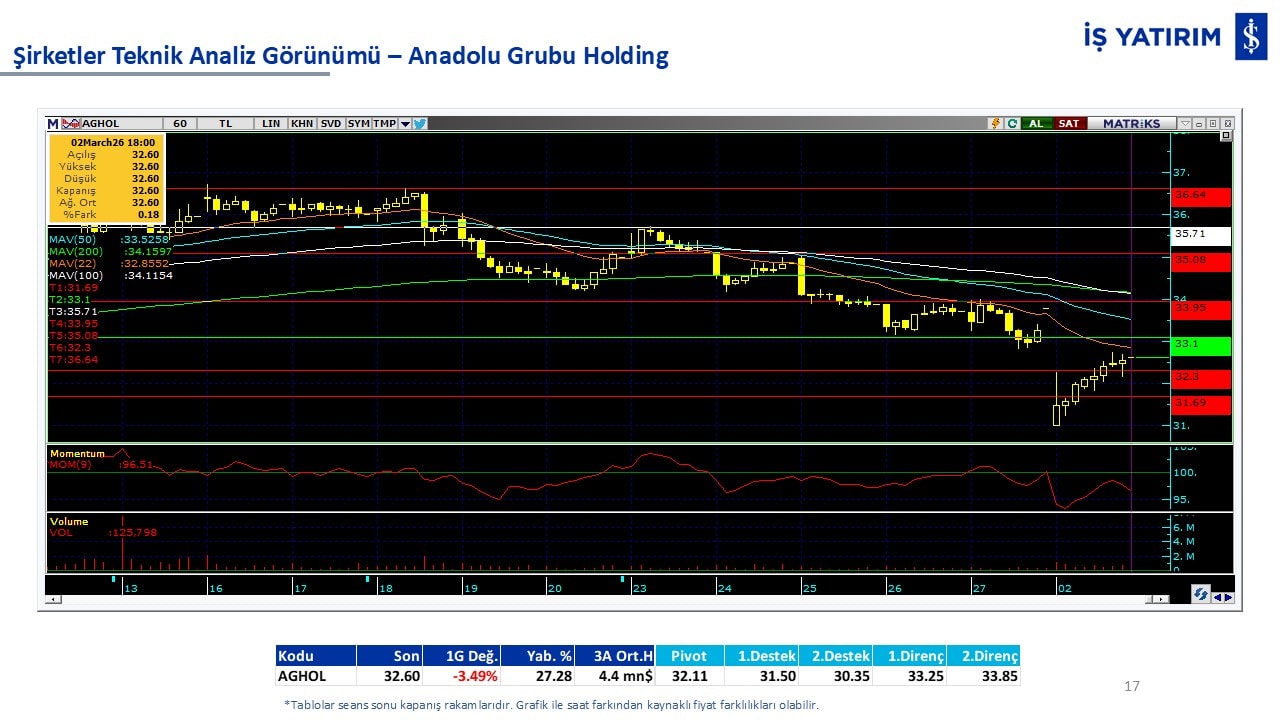Click the horizontal scrollbar left arrow
Viewport: 1280px width, 720px height.
click(53, 599)
